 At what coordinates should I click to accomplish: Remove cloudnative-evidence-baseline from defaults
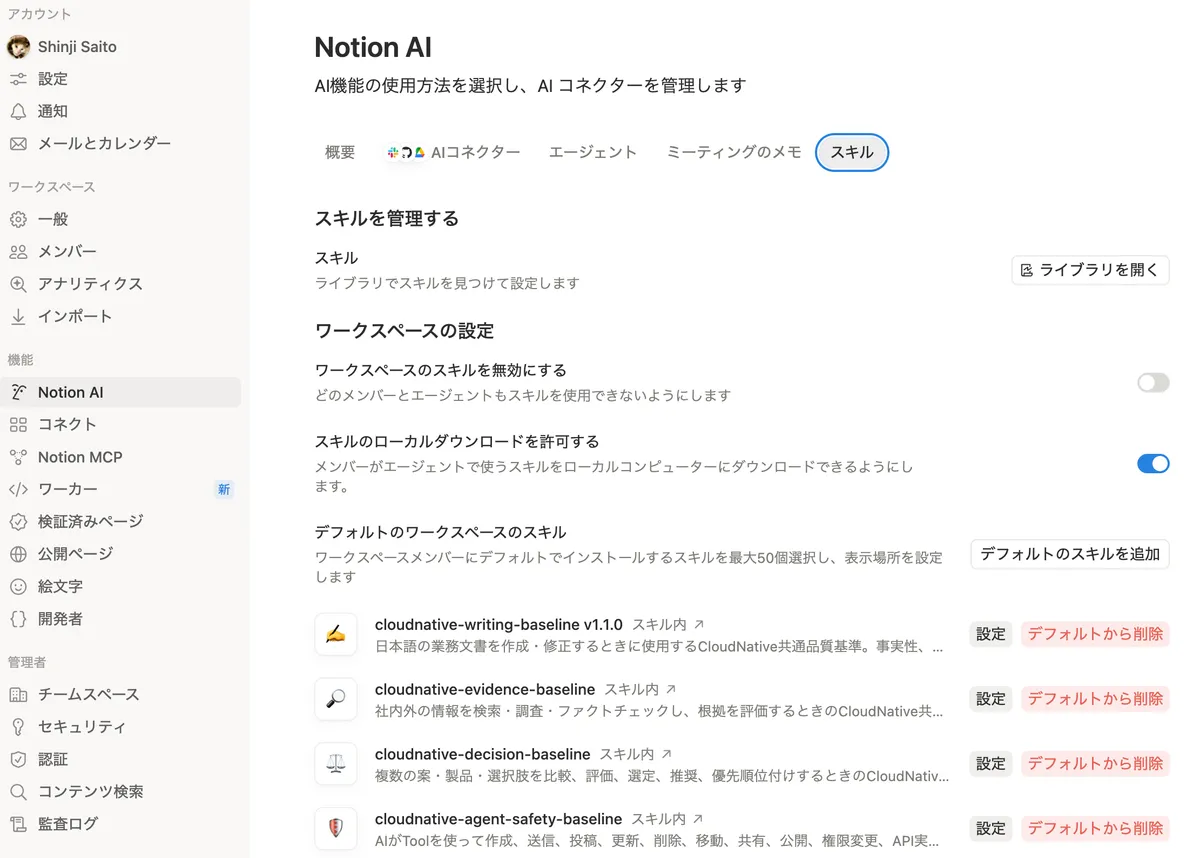[x=1095, y=699]
